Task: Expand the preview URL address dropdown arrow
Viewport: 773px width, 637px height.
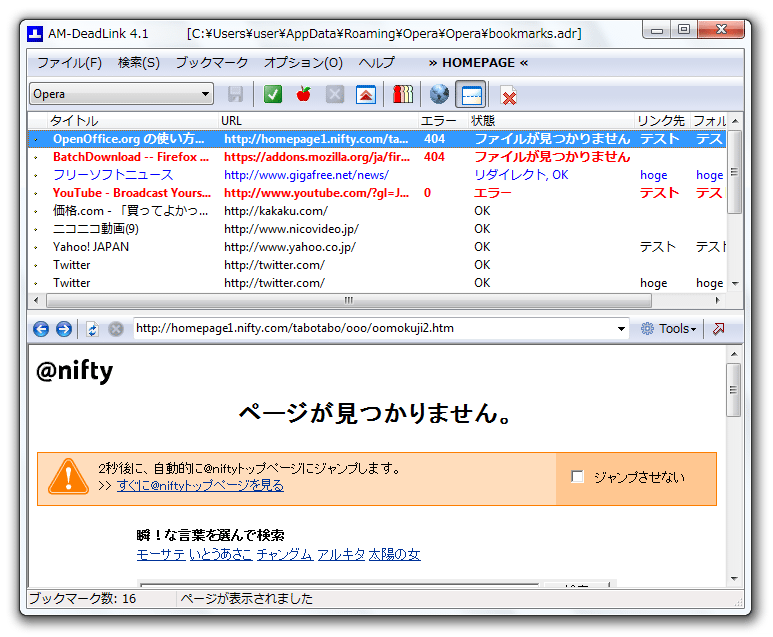Action: click(x=621, y=329)
